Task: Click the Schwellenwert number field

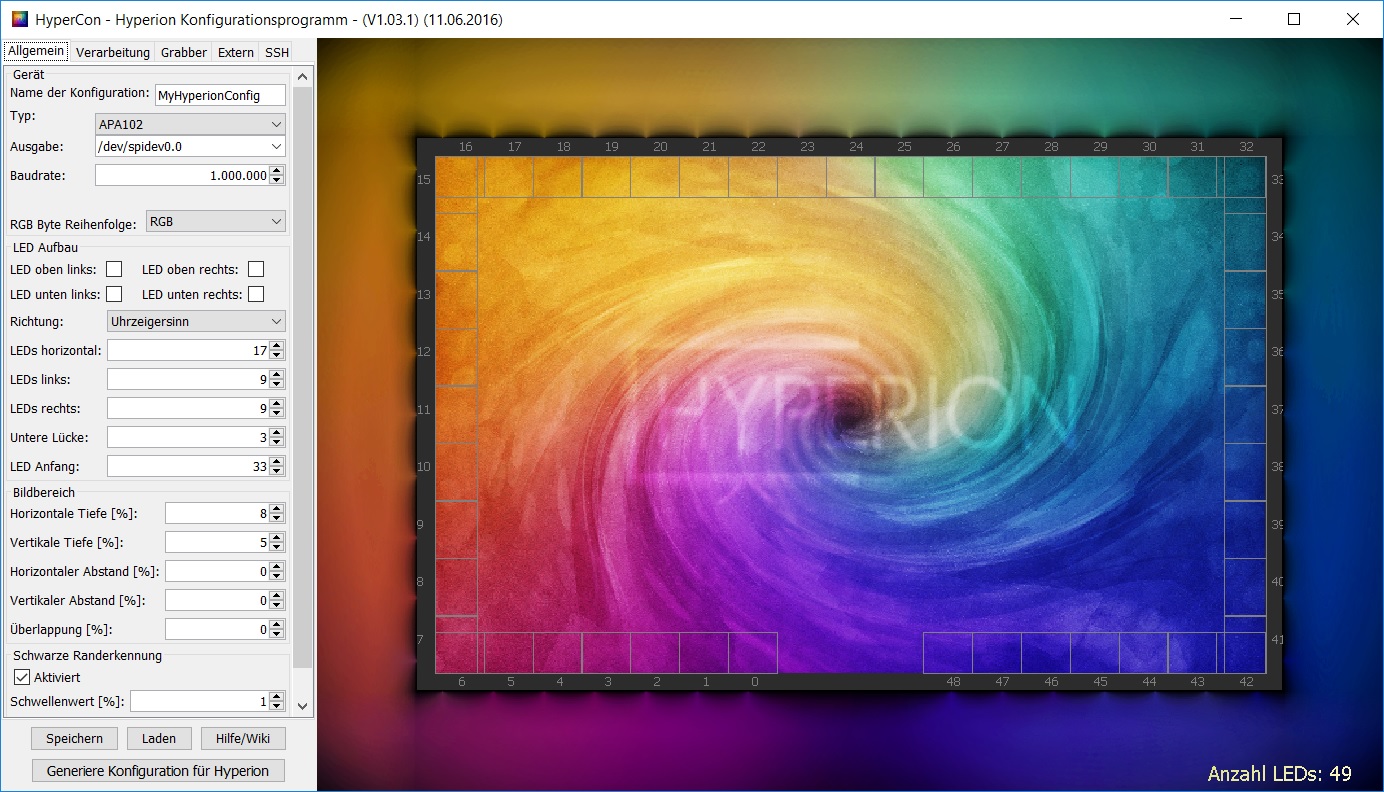Action: [200, 701]
